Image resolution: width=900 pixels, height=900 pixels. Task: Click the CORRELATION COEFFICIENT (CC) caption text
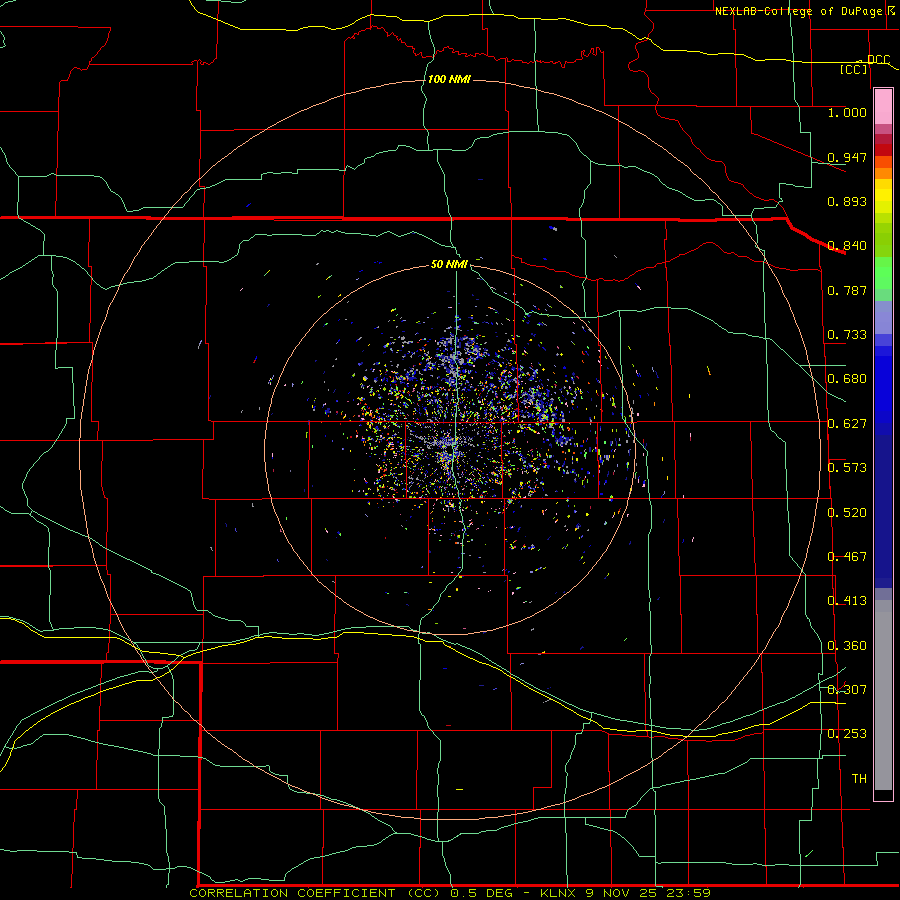(x=315, y=893)
